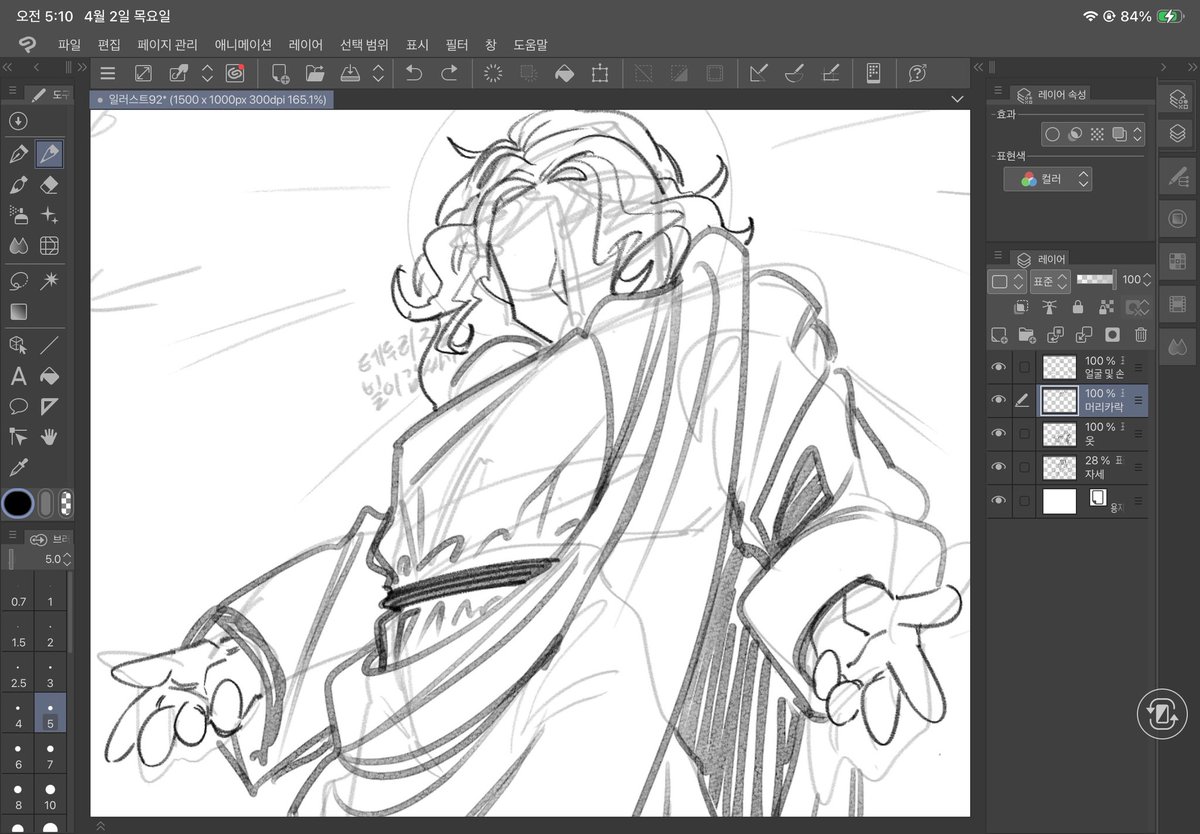
Task: Click the main black color swatch
Action: click(17, 503)
